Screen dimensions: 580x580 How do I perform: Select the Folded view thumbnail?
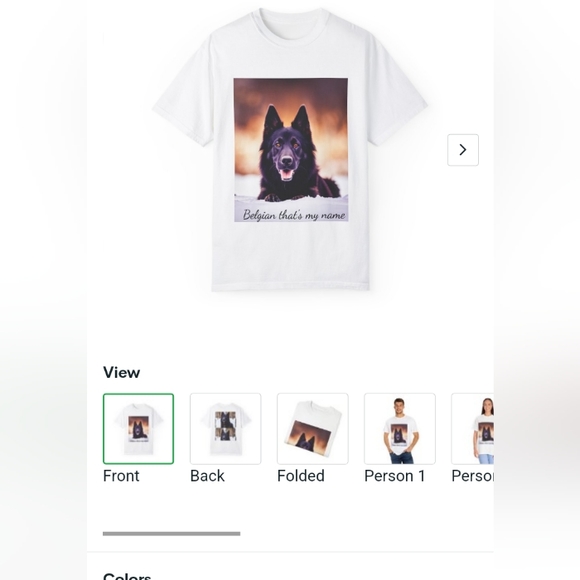[x=313, y=428]
